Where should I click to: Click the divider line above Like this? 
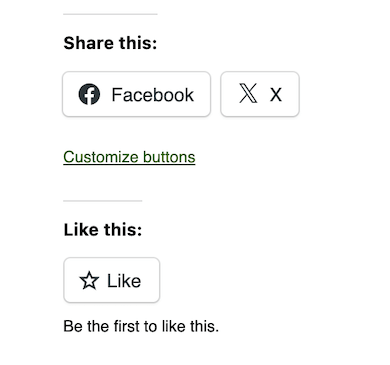tap(103, 201)
